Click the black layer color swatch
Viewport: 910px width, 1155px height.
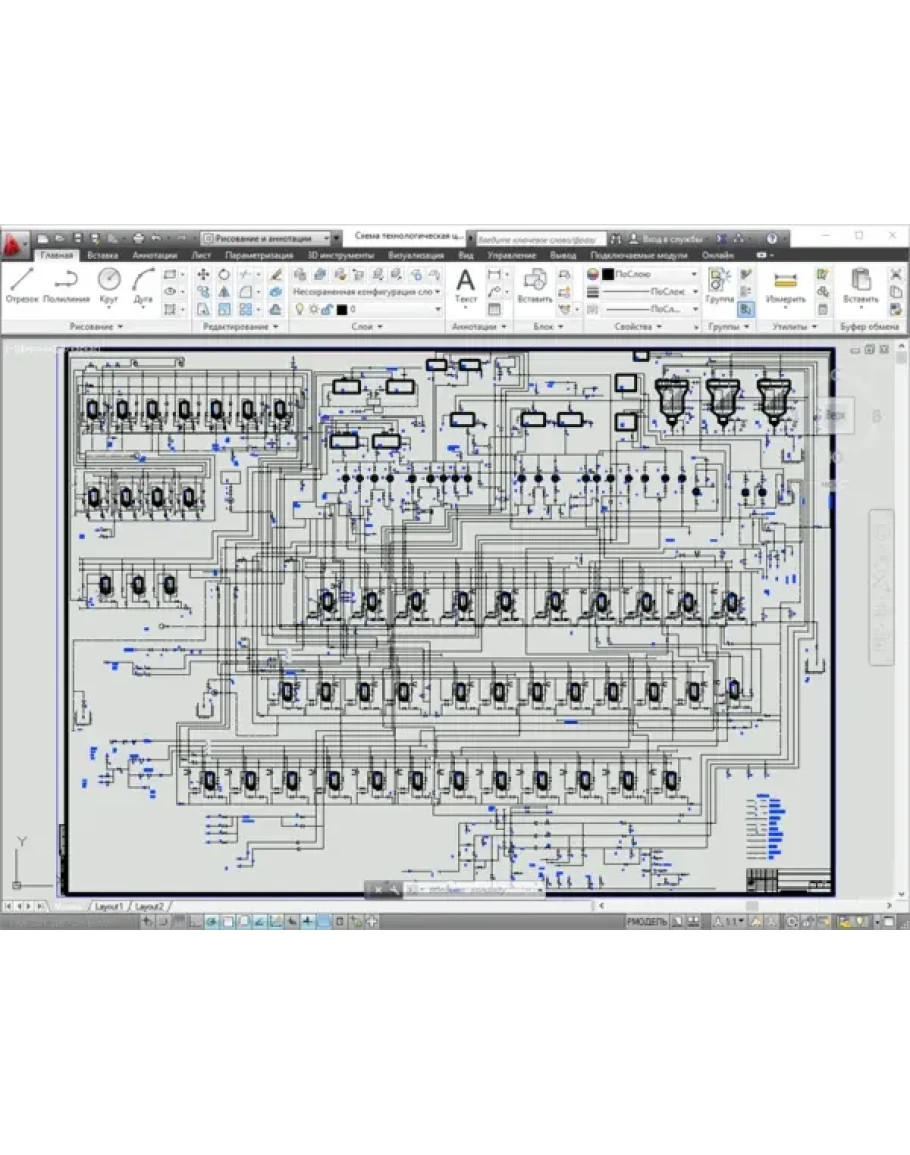pyautogui.click(x=341, y=310)
